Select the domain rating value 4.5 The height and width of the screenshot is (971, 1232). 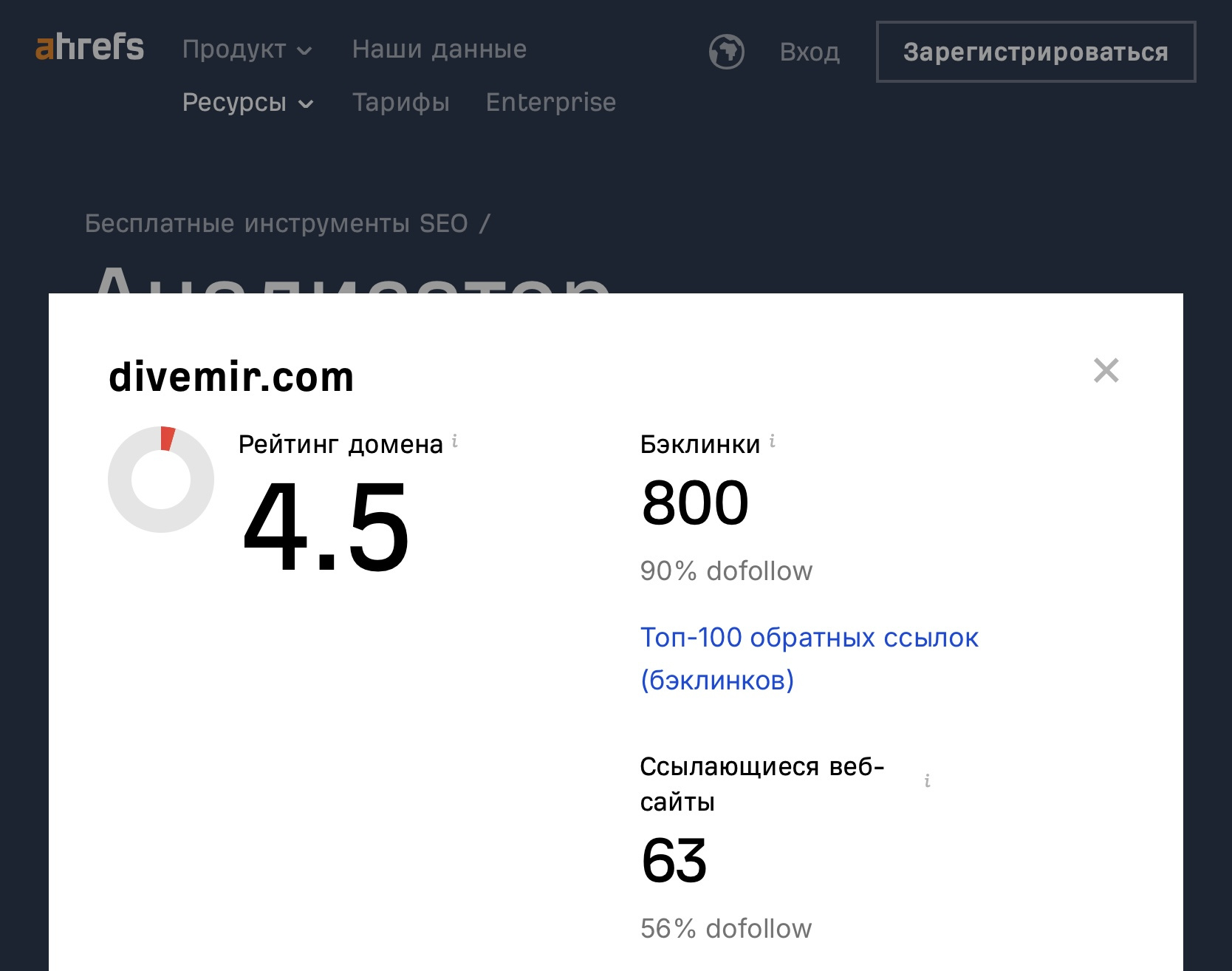[x=326, y=526]
